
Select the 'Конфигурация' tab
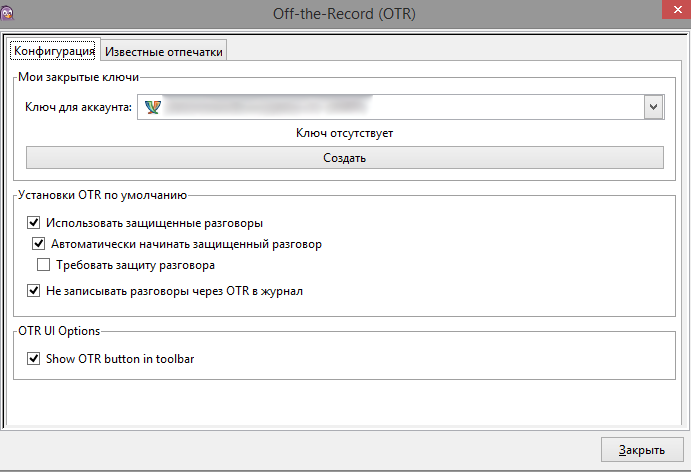(x=54, y=51)
